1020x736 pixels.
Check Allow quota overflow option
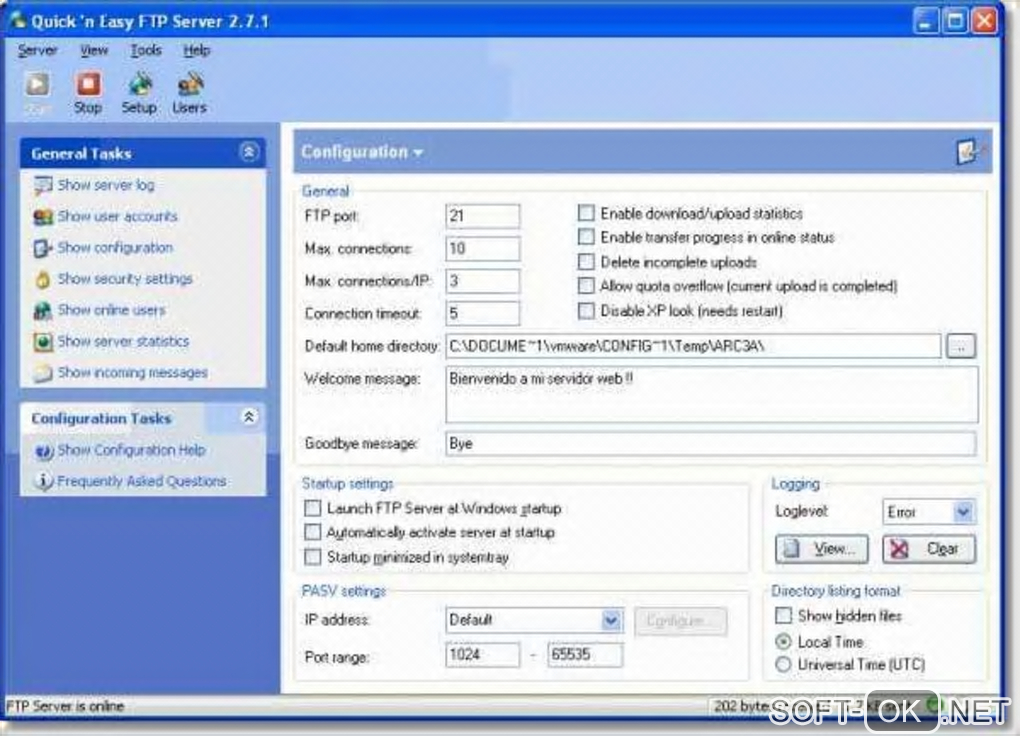click(x=586, y=286)
